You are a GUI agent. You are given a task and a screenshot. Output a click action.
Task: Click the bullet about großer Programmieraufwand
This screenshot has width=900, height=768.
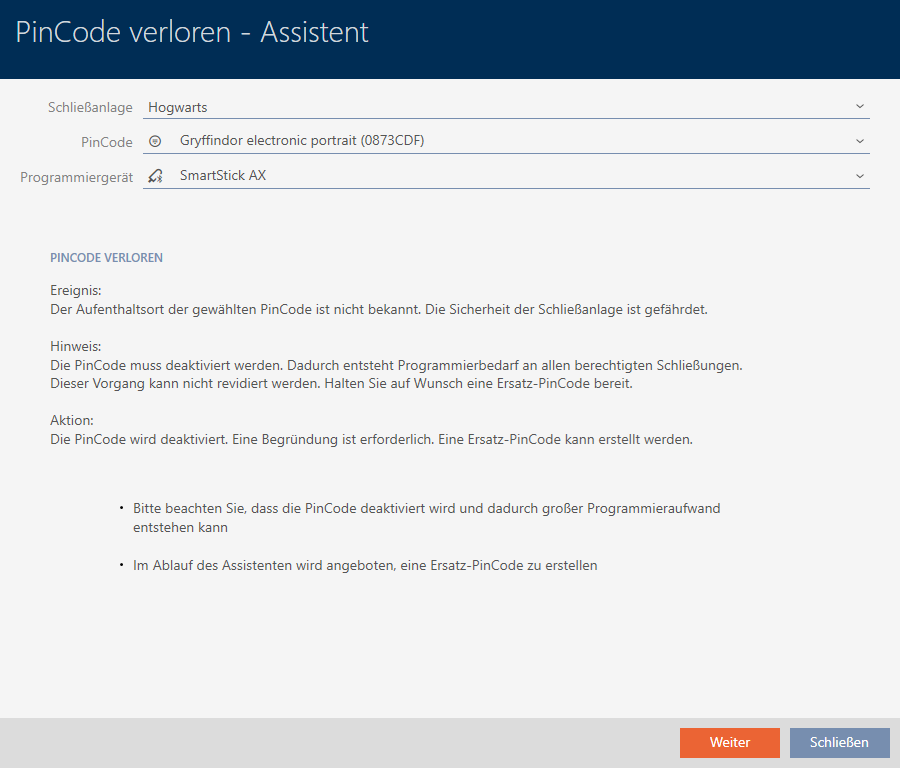pos(426,517)
